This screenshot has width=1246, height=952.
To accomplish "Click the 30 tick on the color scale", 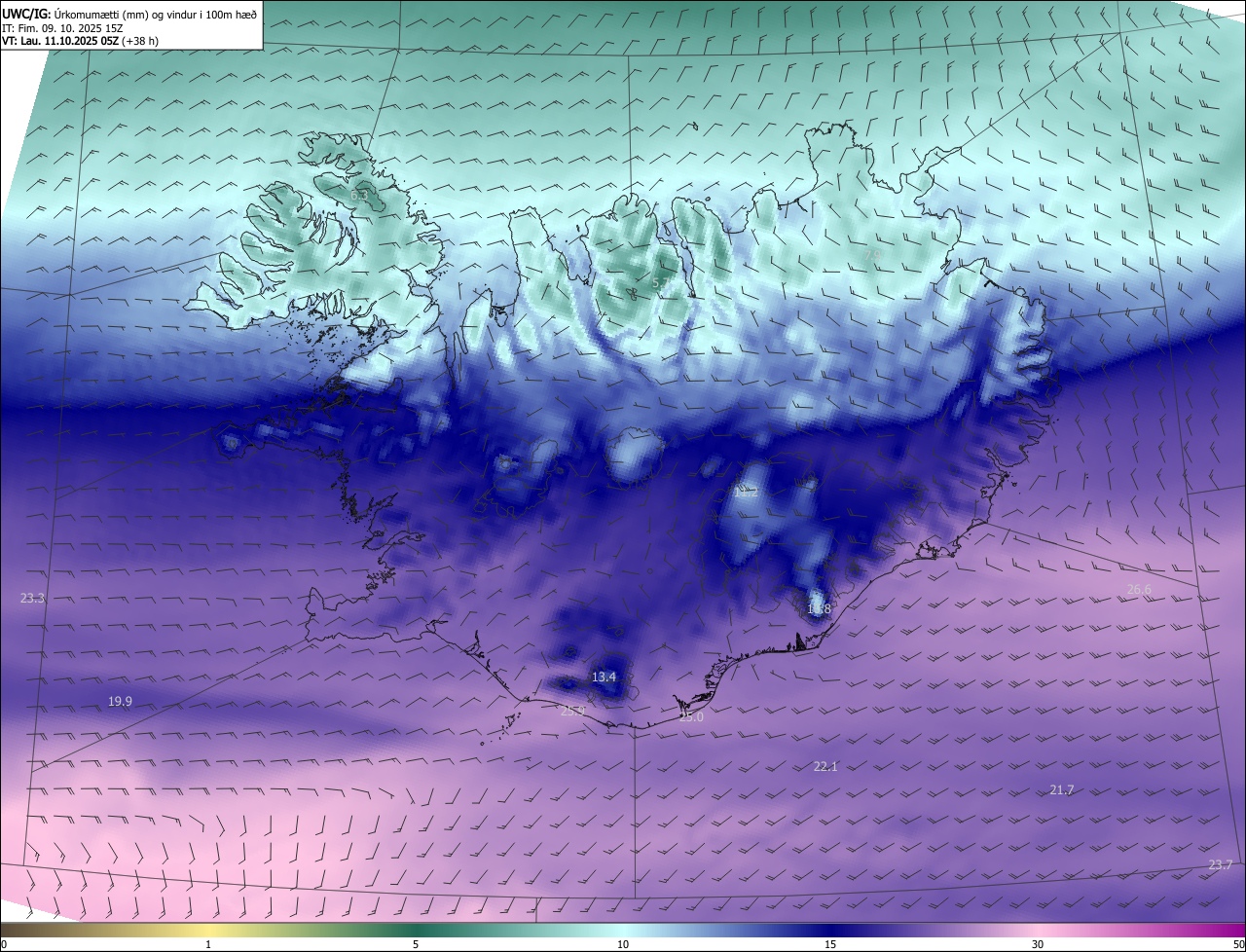I will point(1038,944).
